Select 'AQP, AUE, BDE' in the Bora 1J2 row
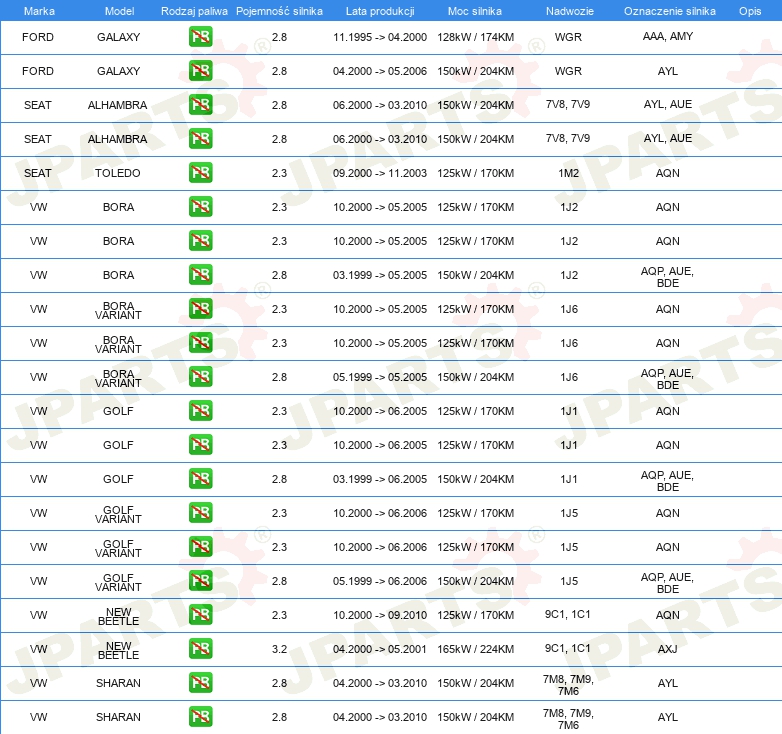Image resolution: width=782 pixels, height=734 pixels. [668, 277]
